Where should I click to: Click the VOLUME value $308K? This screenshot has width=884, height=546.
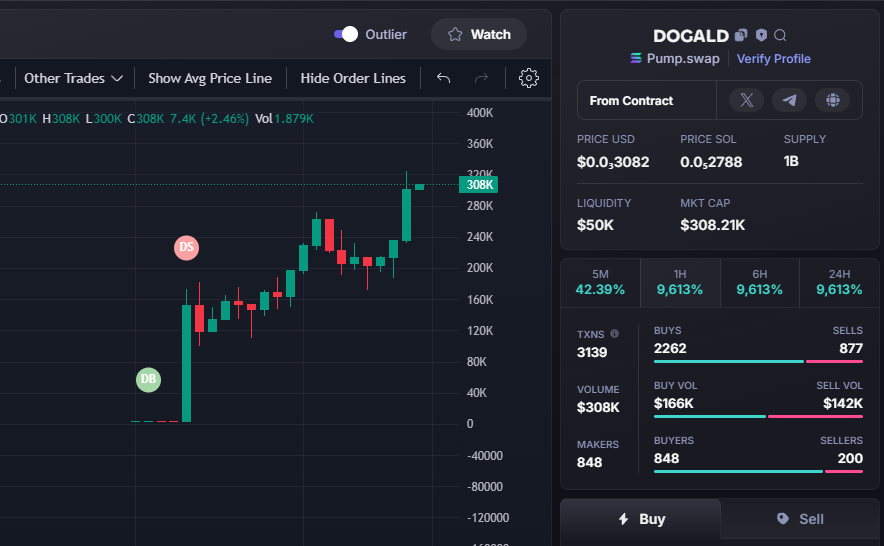[598, 407]
